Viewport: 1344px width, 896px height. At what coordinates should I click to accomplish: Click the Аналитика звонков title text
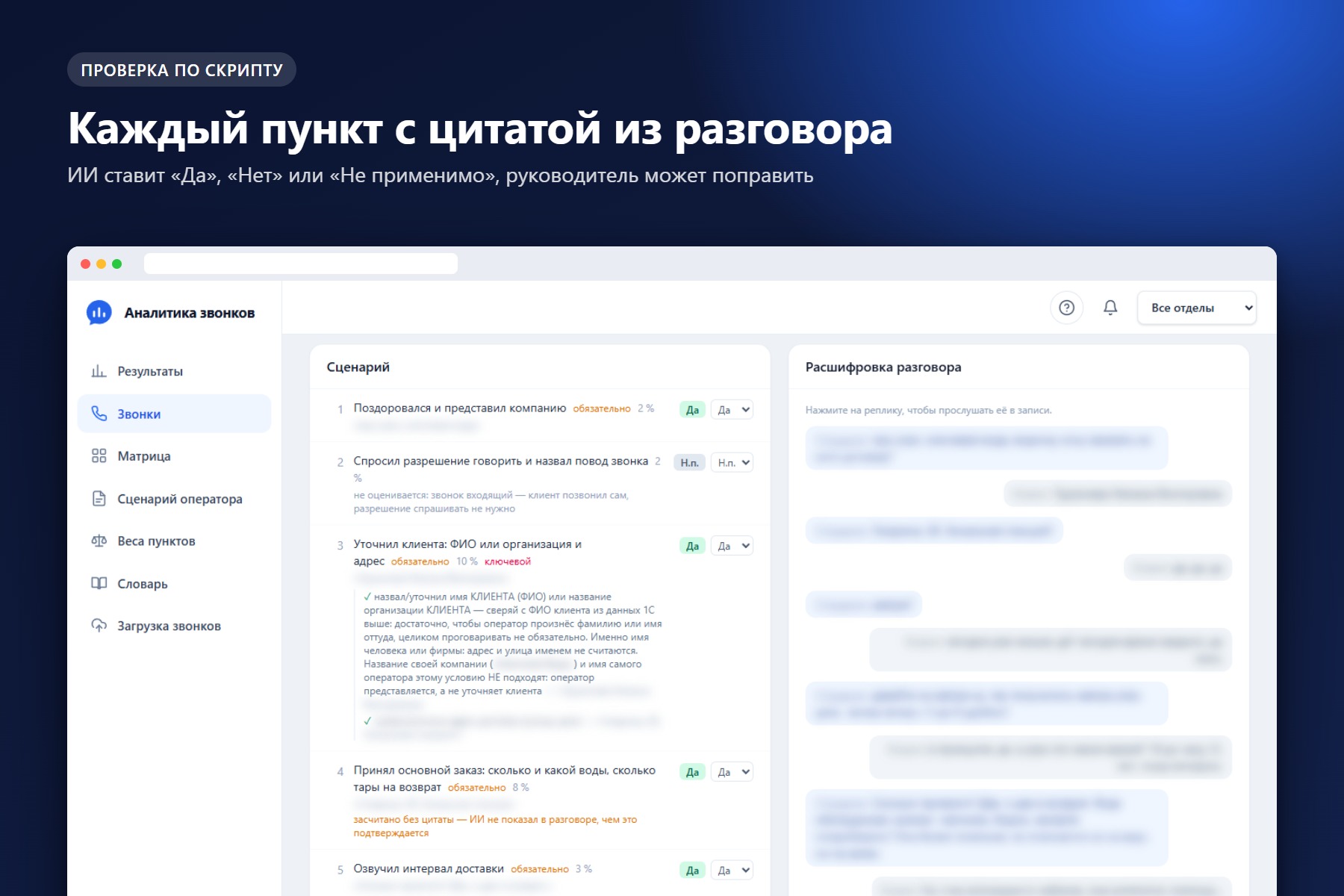[x=190, y=313]
